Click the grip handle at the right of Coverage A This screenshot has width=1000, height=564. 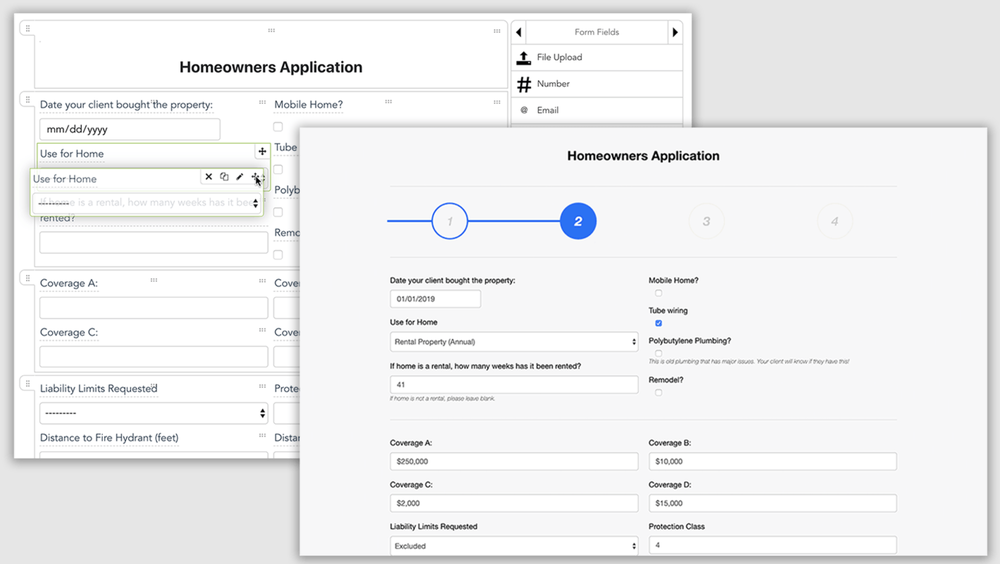[262, 281]
